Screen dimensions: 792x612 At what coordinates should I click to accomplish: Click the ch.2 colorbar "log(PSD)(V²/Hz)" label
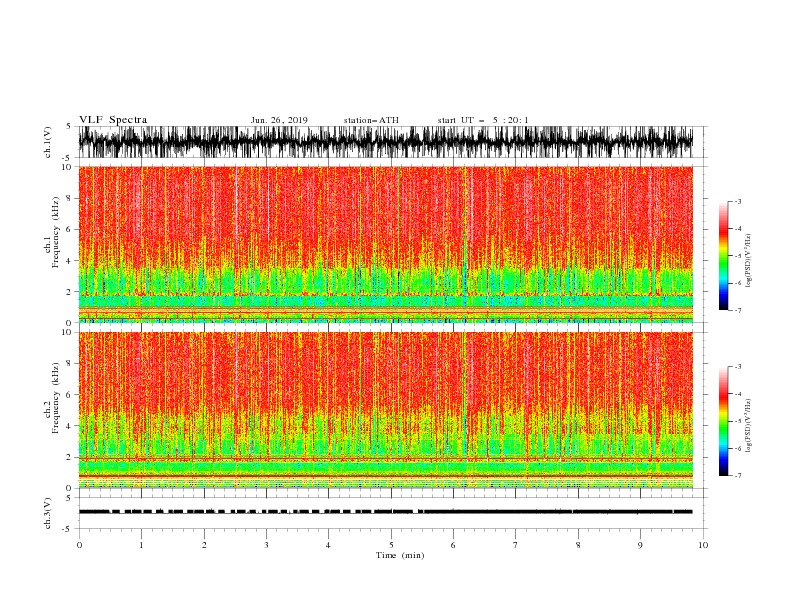point(748,425)
